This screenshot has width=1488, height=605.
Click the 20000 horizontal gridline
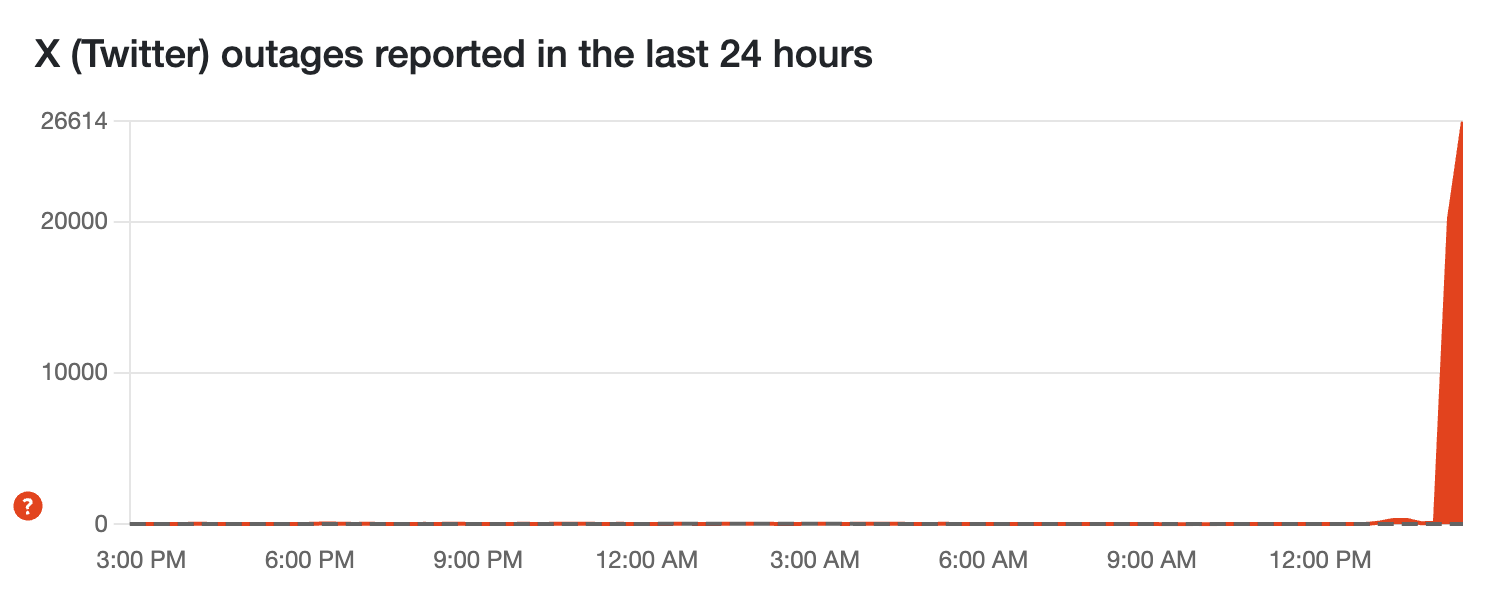pos(700,222)
